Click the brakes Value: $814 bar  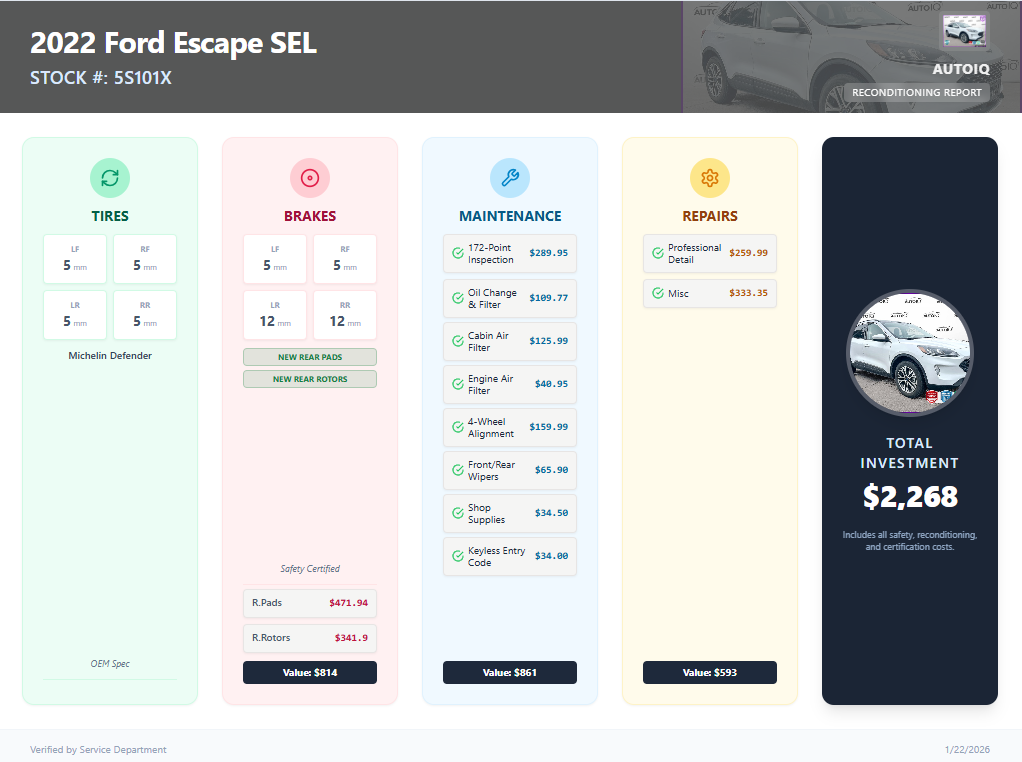[310, 672]
